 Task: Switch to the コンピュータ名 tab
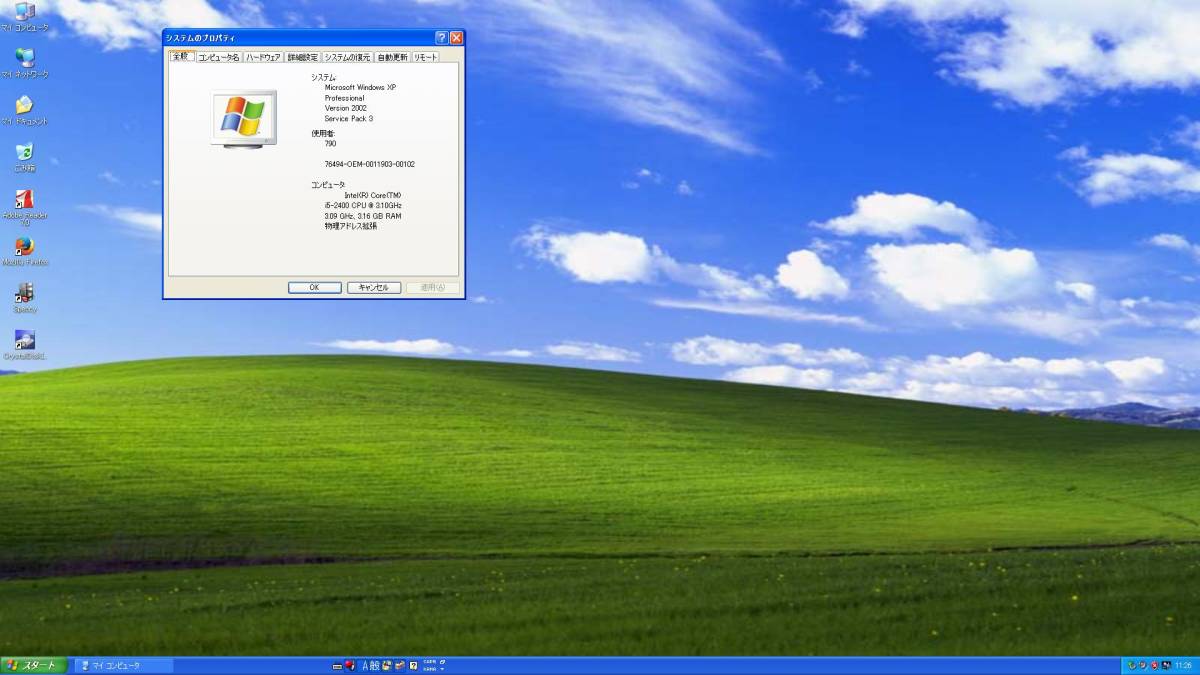pos(218,57)
